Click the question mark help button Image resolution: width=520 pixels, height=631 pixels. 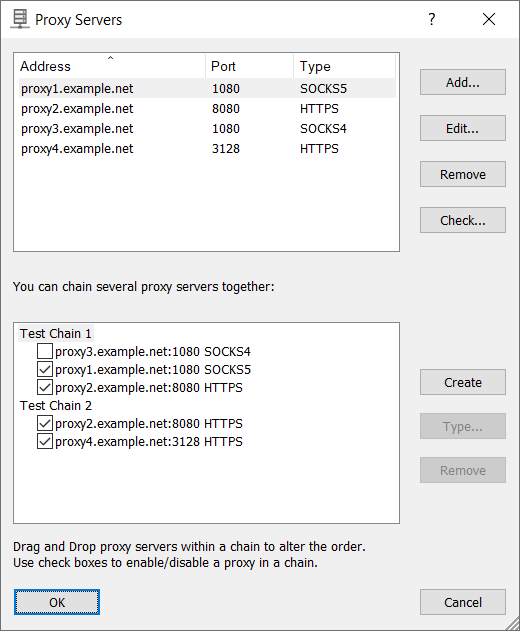[431, 19]
